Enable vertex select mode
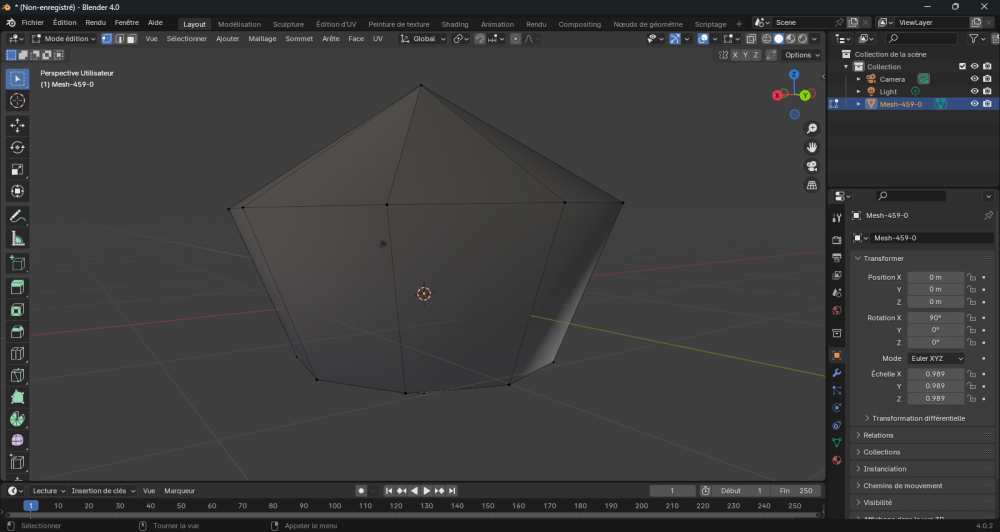Viewport: 1000px width, 532px height. [x=107, y=39]
